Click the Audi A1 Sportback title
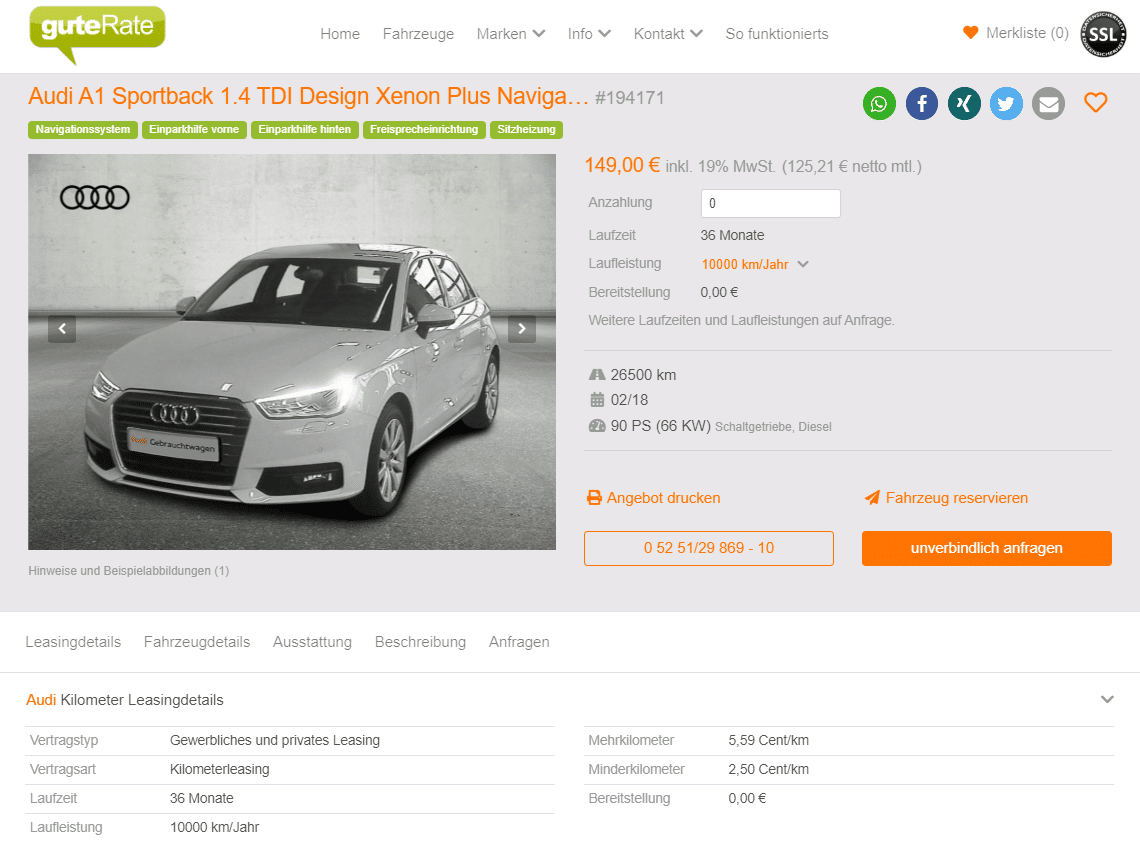The image size is (1140, 851). [x=308, y=97]
